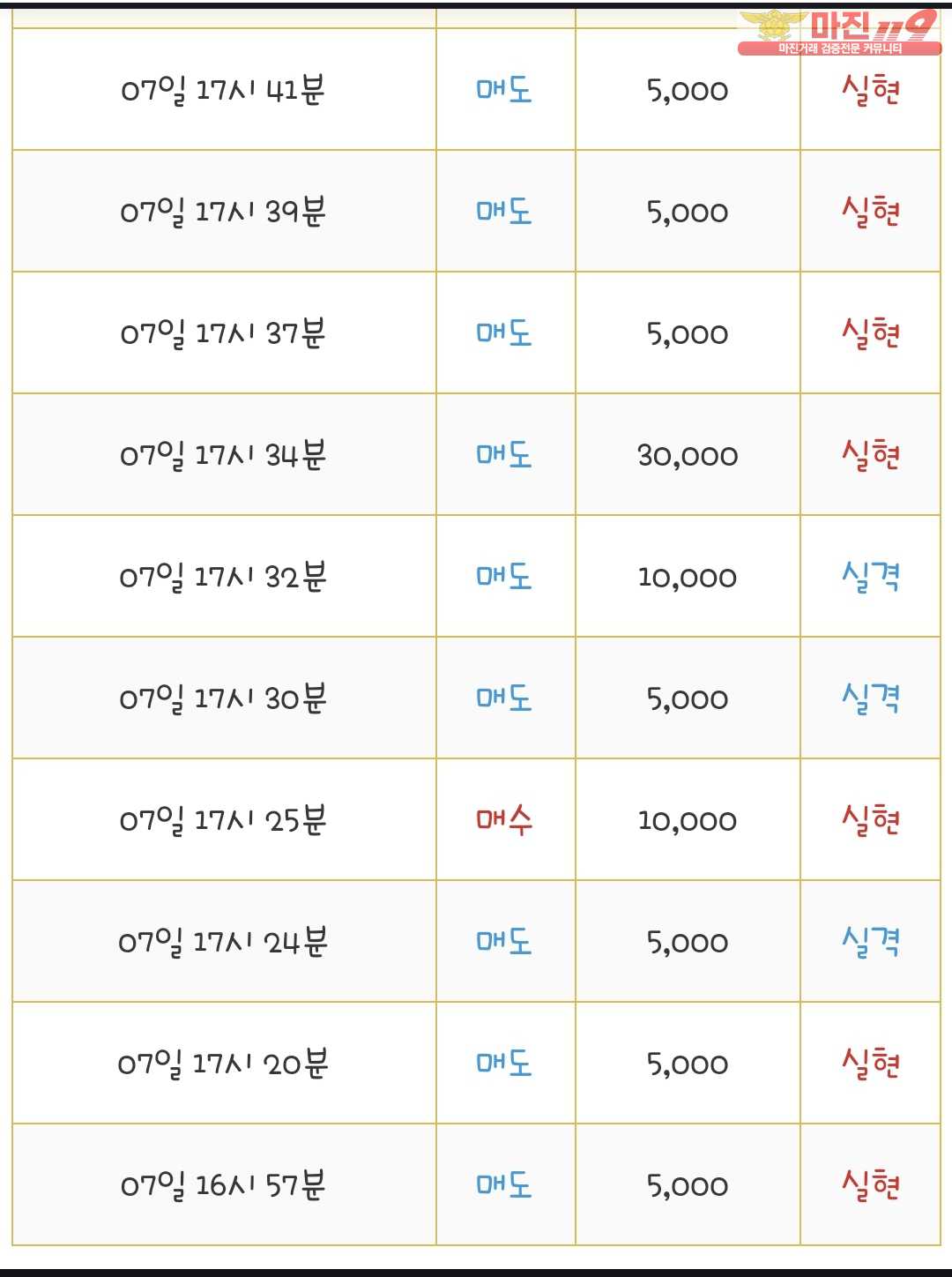The height and width of the screenshot is (1277, 952).
Task: Click 10,000 in the 17시 32분 row
Action: 688,577
